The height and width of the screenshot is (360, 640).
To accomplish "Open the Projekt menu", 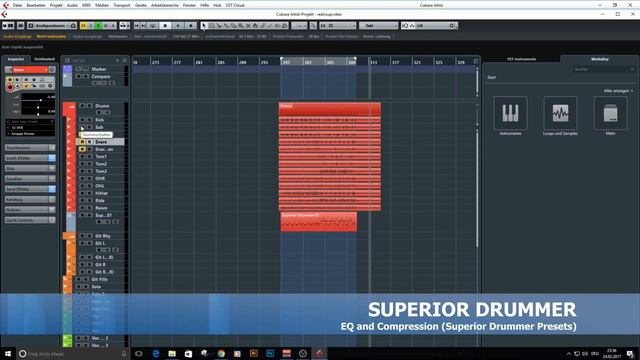I will pos(56,5).
